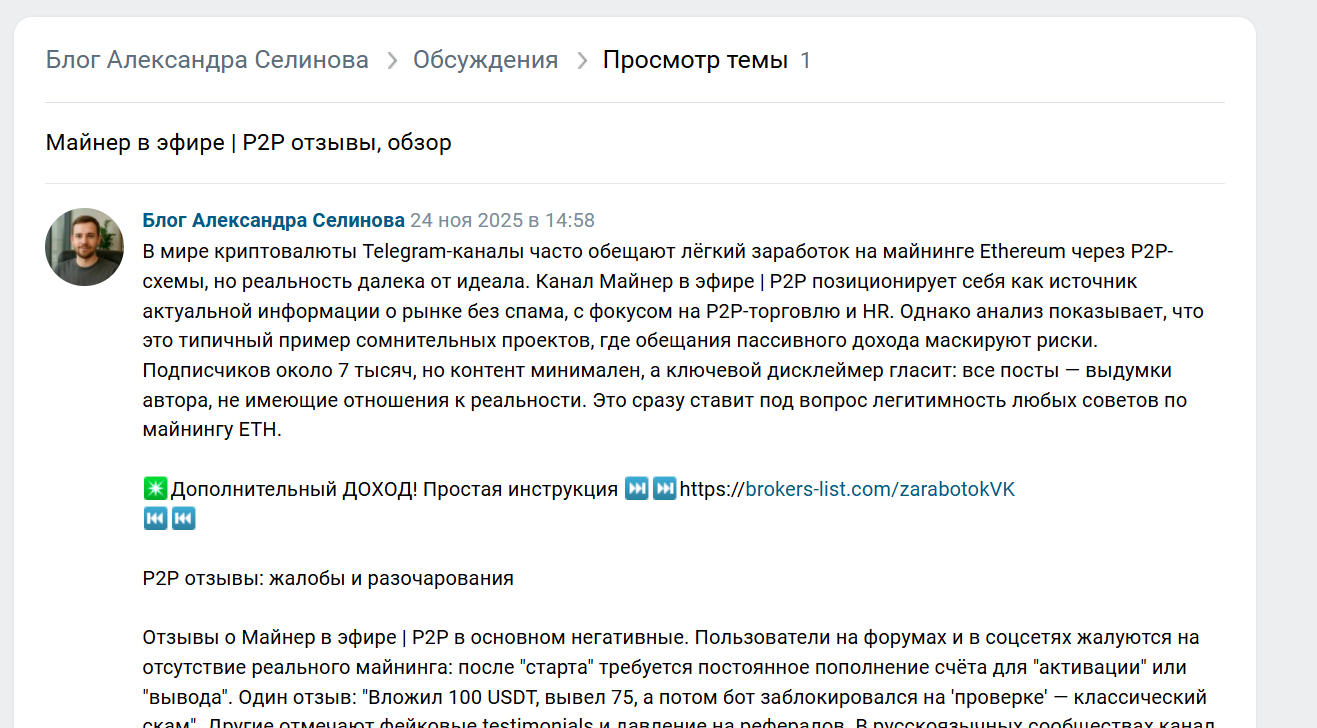
Task: Go to the Обсуждения breadcrumb section
Action: point(485,60)
